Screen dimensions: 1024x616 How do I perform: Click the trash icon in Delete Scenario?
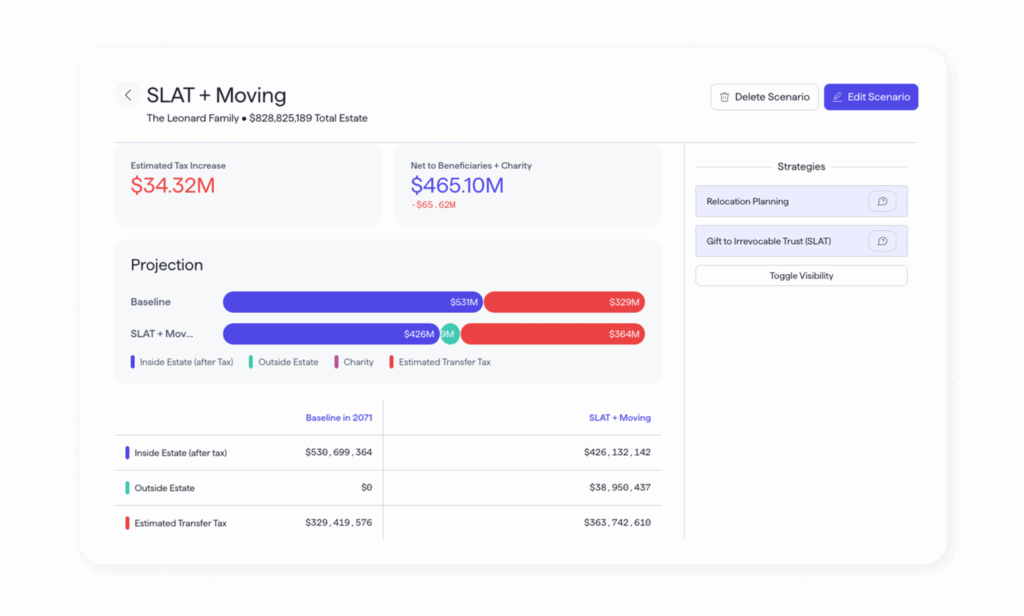[x=725, y=97]
